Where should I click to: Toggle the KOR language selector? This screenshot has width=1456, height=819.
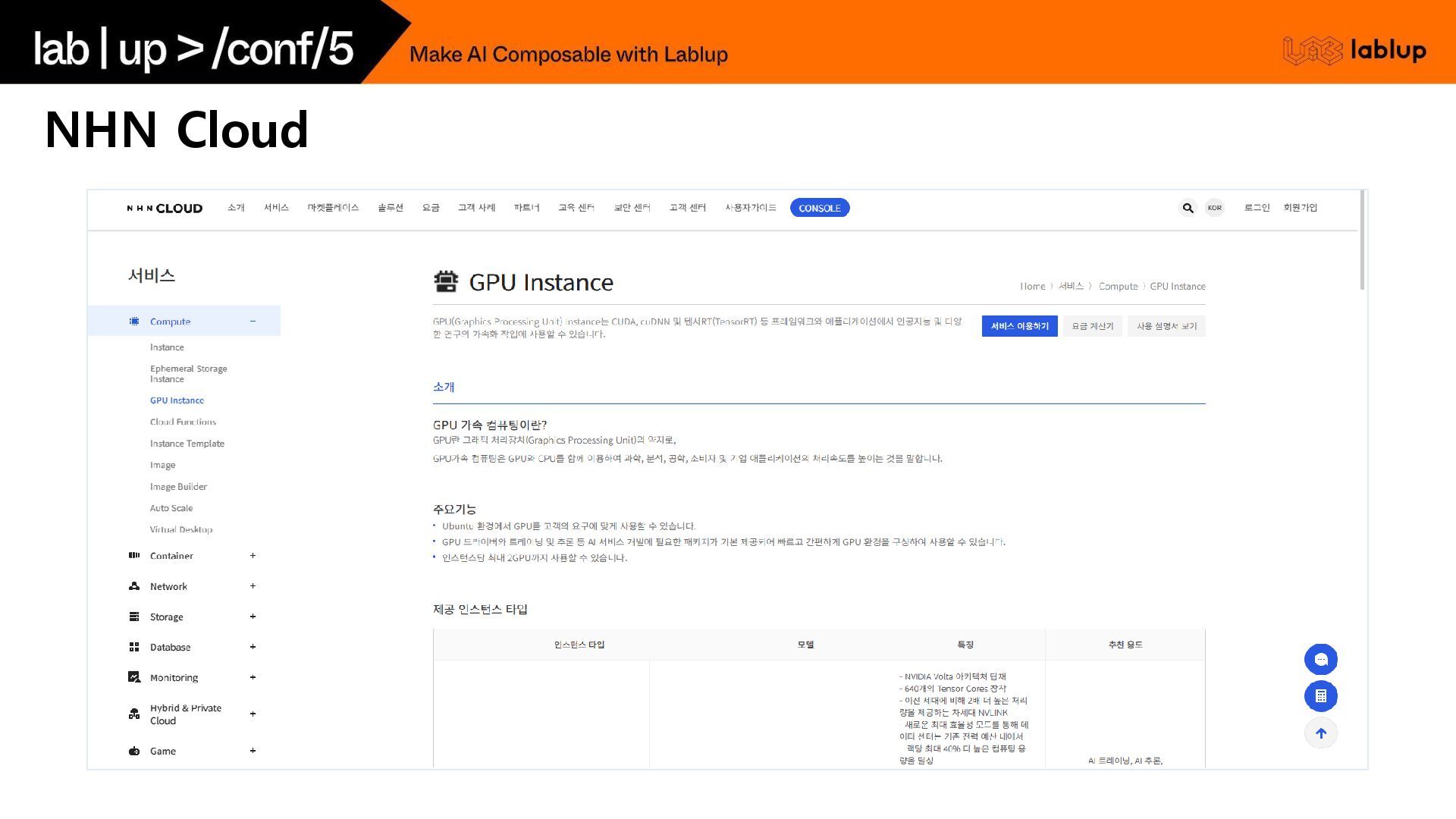coord(1214,208)
